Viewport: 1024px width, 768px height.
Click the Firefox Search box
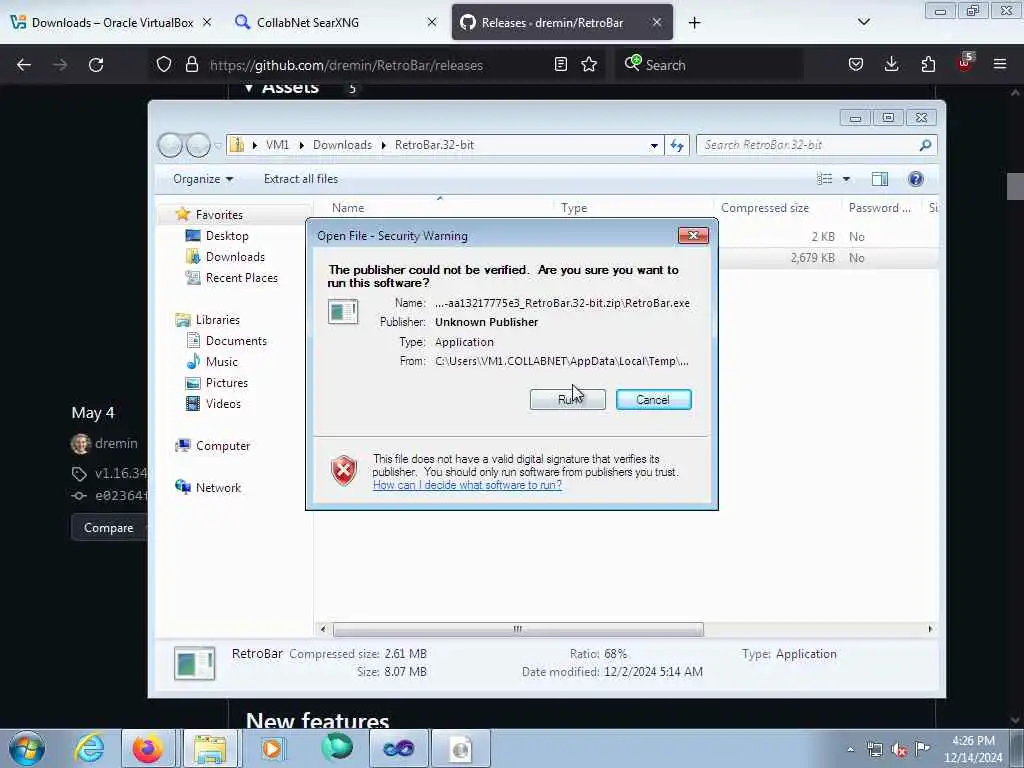[709, 65]
